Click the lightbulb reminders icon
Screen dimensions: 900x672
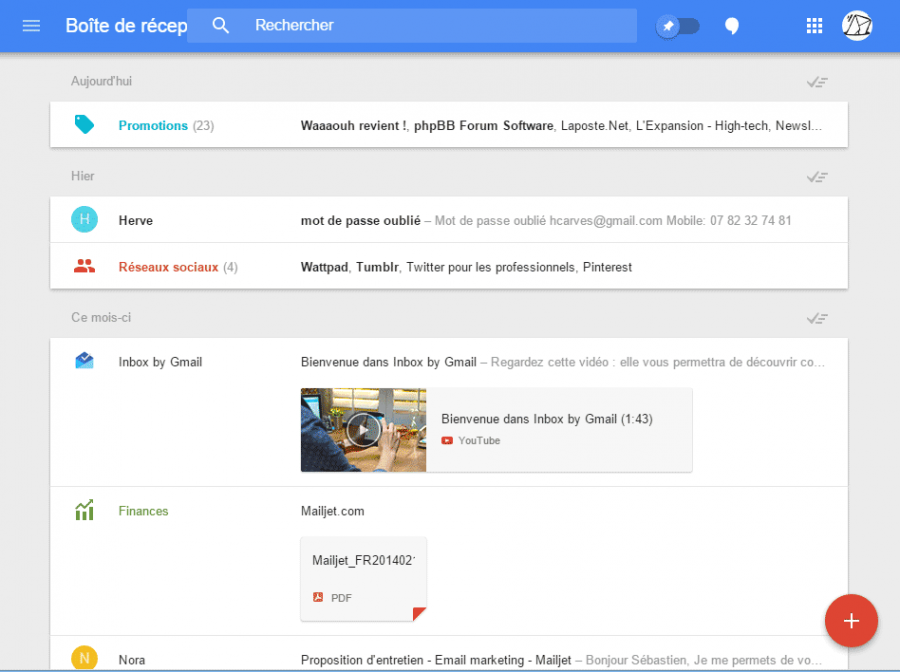732,25
